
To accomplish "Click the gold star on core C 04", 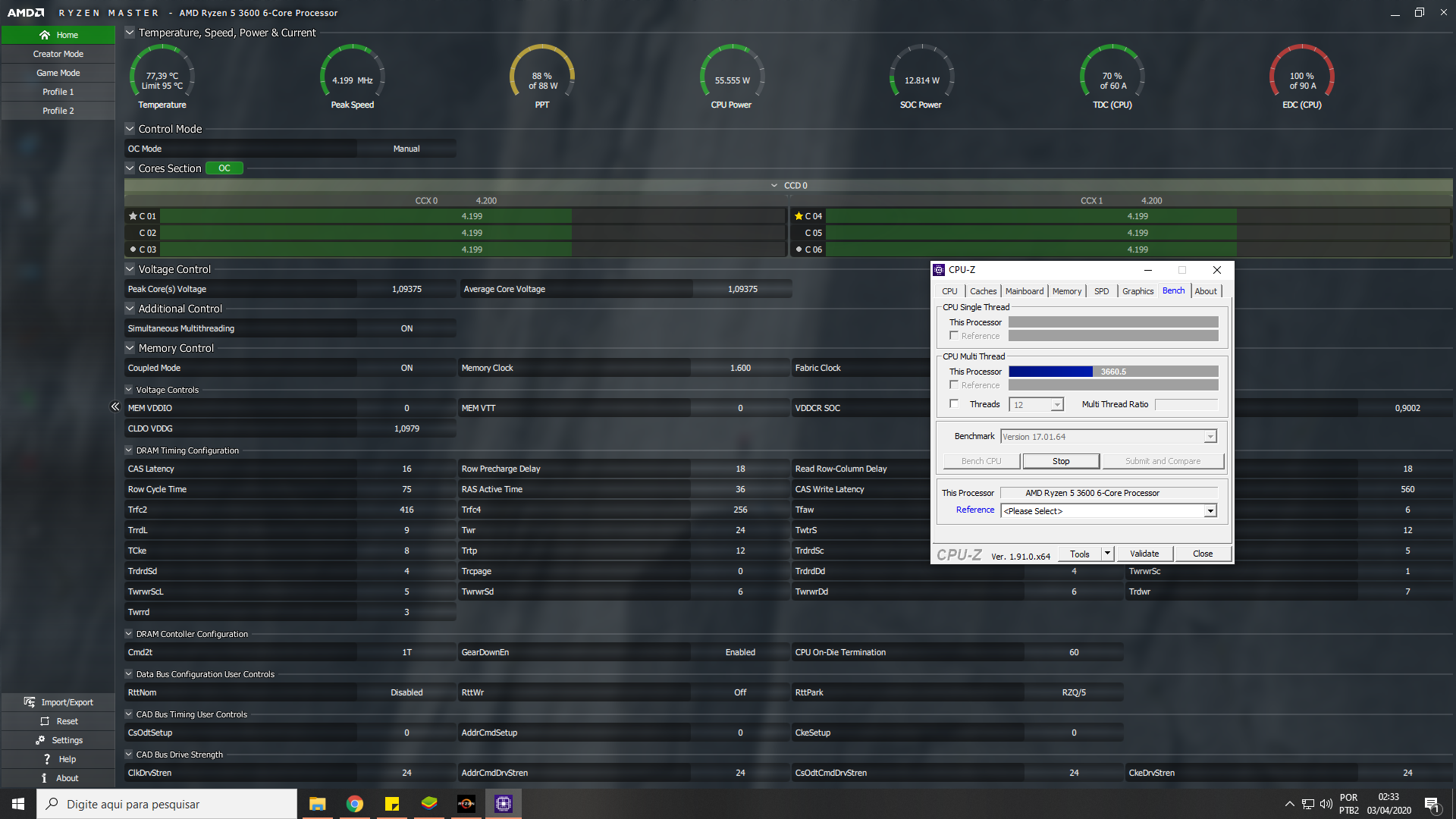I will coord(799,216).
